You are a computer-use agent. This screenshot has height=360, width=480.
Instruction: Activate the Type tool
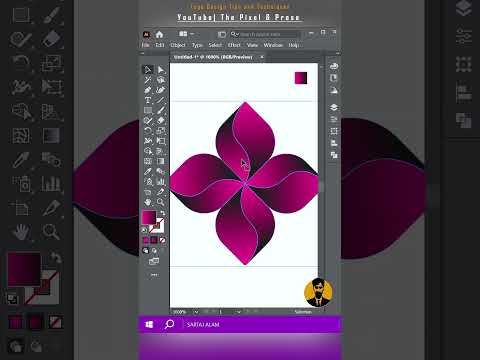tap(148, 100)
